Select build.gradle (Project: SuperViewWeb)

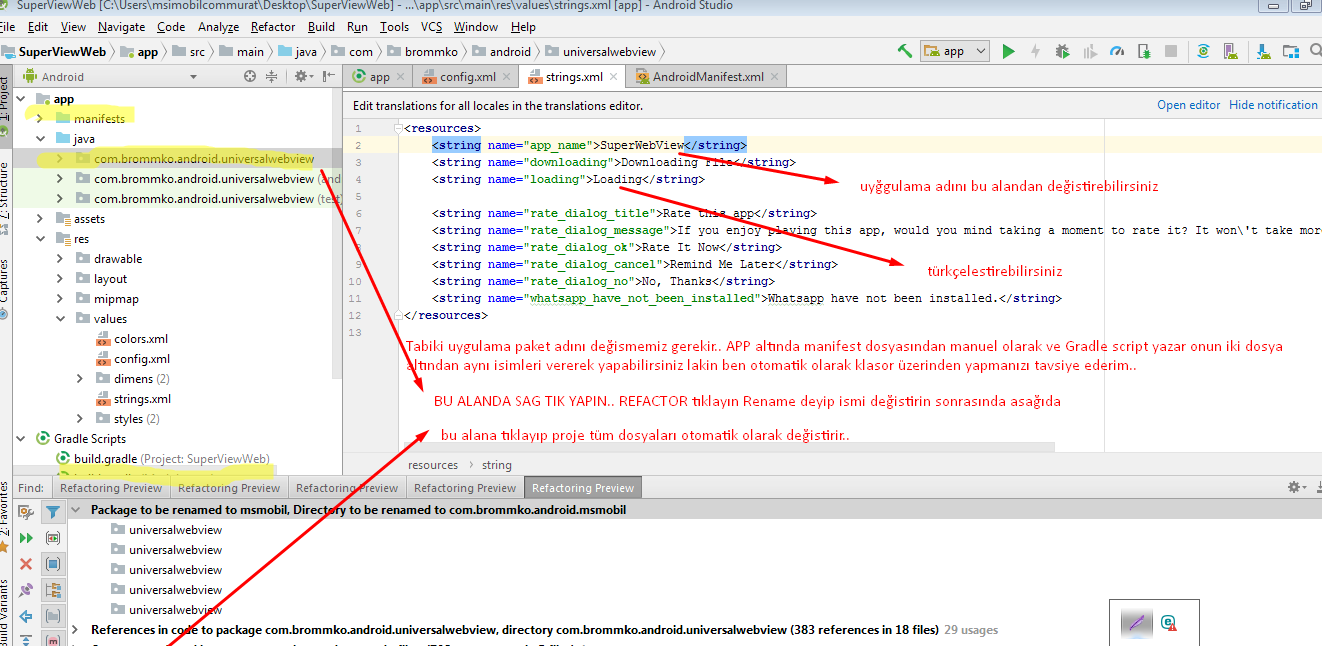point(163,459)
